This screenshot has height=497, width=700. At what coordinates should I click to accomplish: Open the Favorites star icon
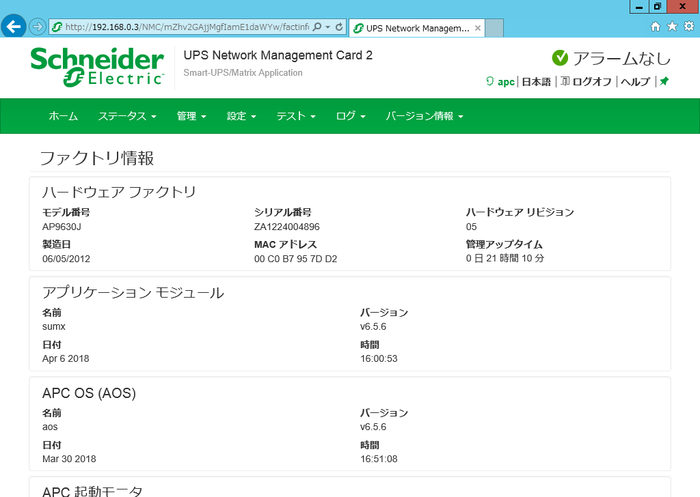pos(672,26)
